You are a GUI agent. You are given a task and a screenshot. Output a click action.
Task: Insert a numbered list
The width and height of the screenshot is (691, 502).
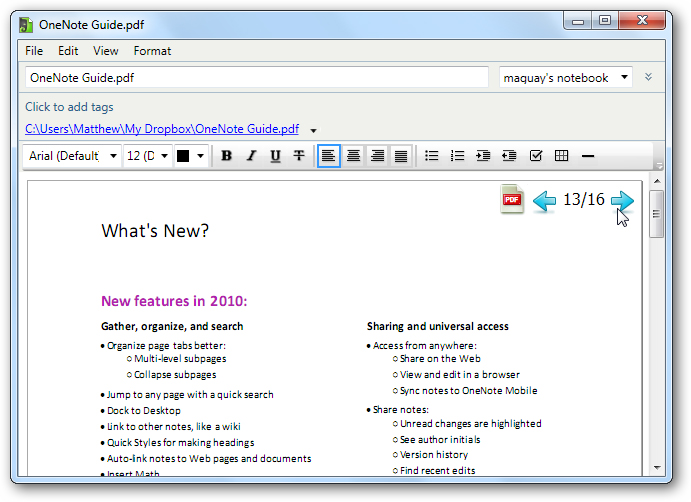tap(458, 156)
